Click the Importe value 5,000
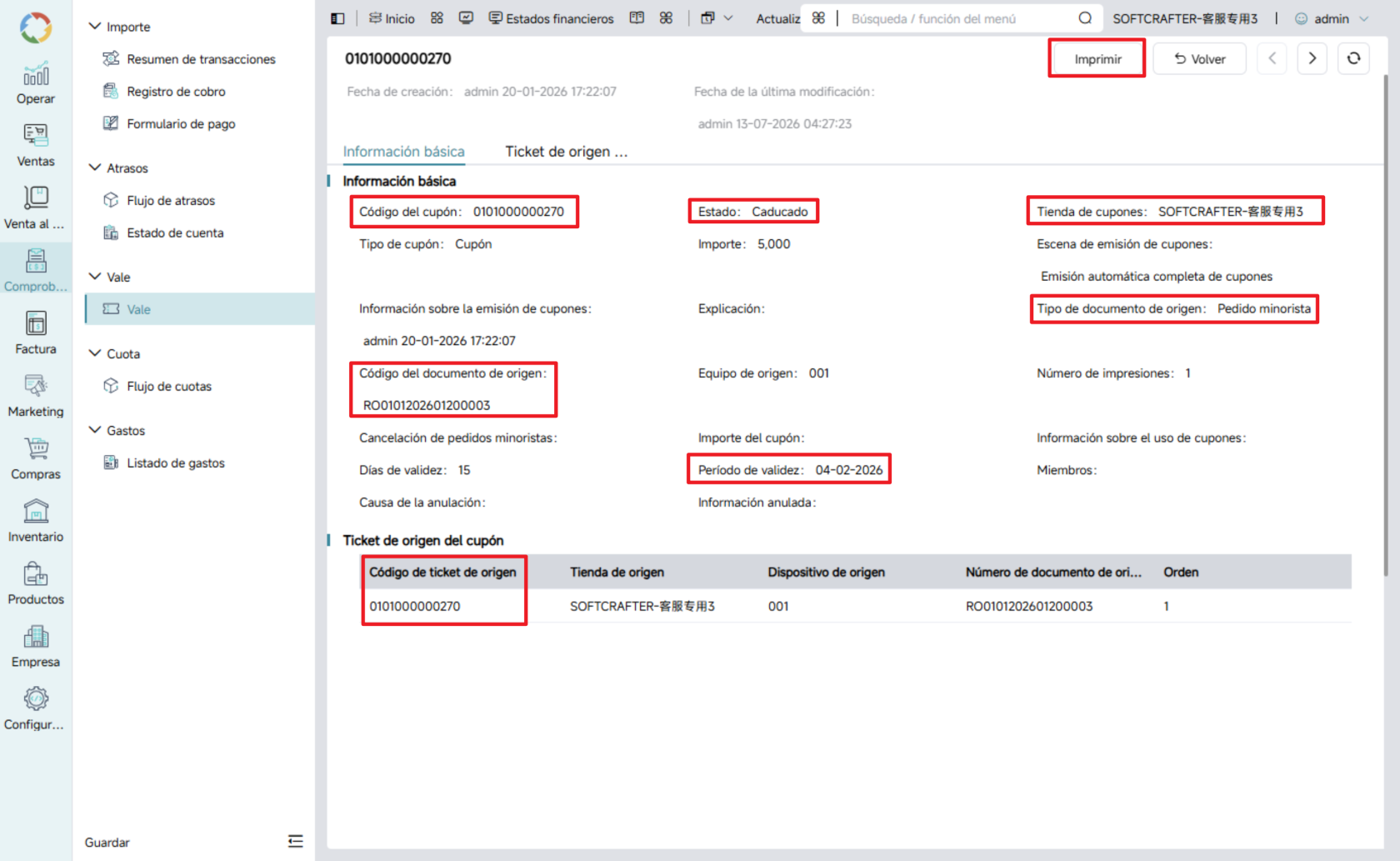Viewport: 1400px width, 861px height. 774,244
